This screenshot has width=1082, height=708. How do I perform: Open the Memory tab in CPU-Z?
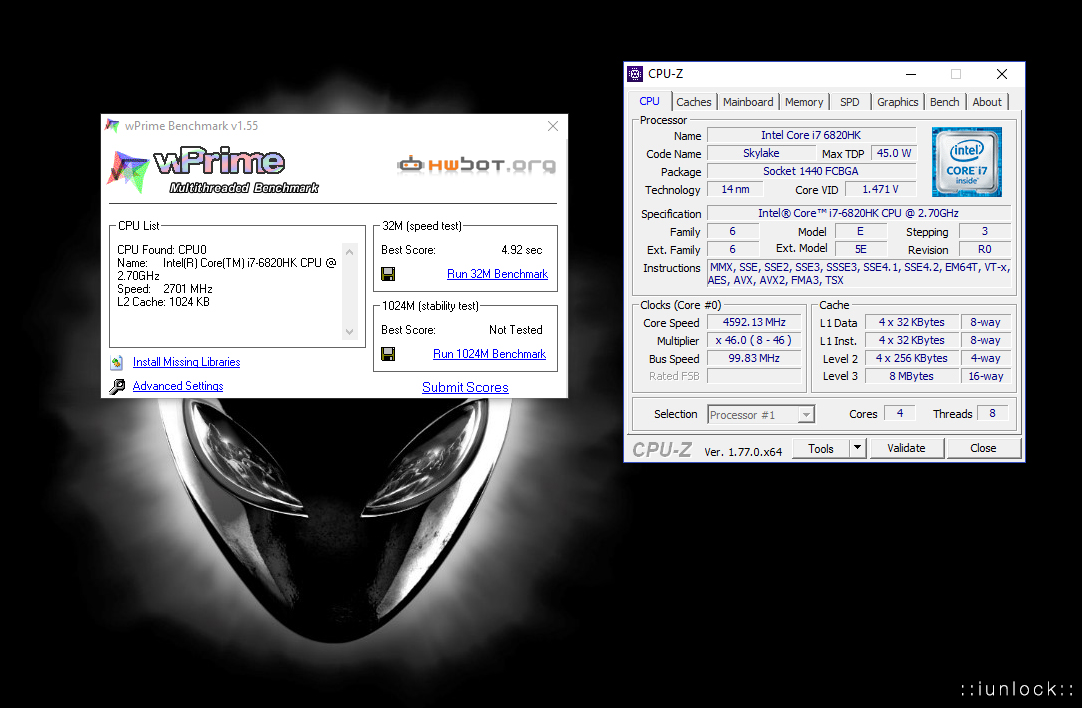coord(804,102)
